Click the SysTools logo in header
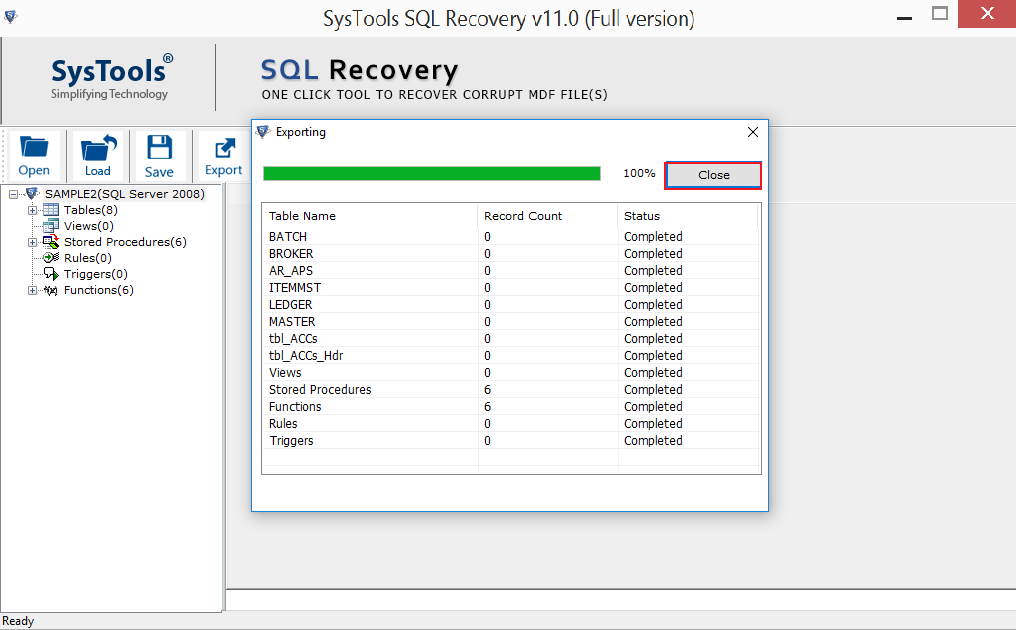This screenshot has width=1016, height=630. (x=111, y=77)
